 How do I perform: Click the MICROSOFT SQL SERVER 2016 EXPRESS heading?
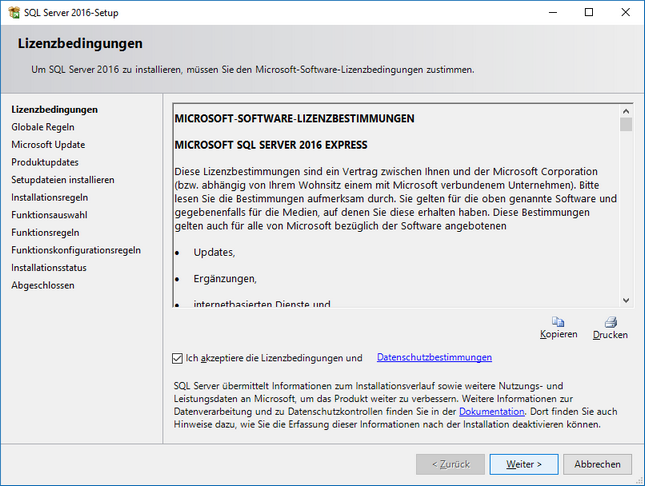coord(271,145)
